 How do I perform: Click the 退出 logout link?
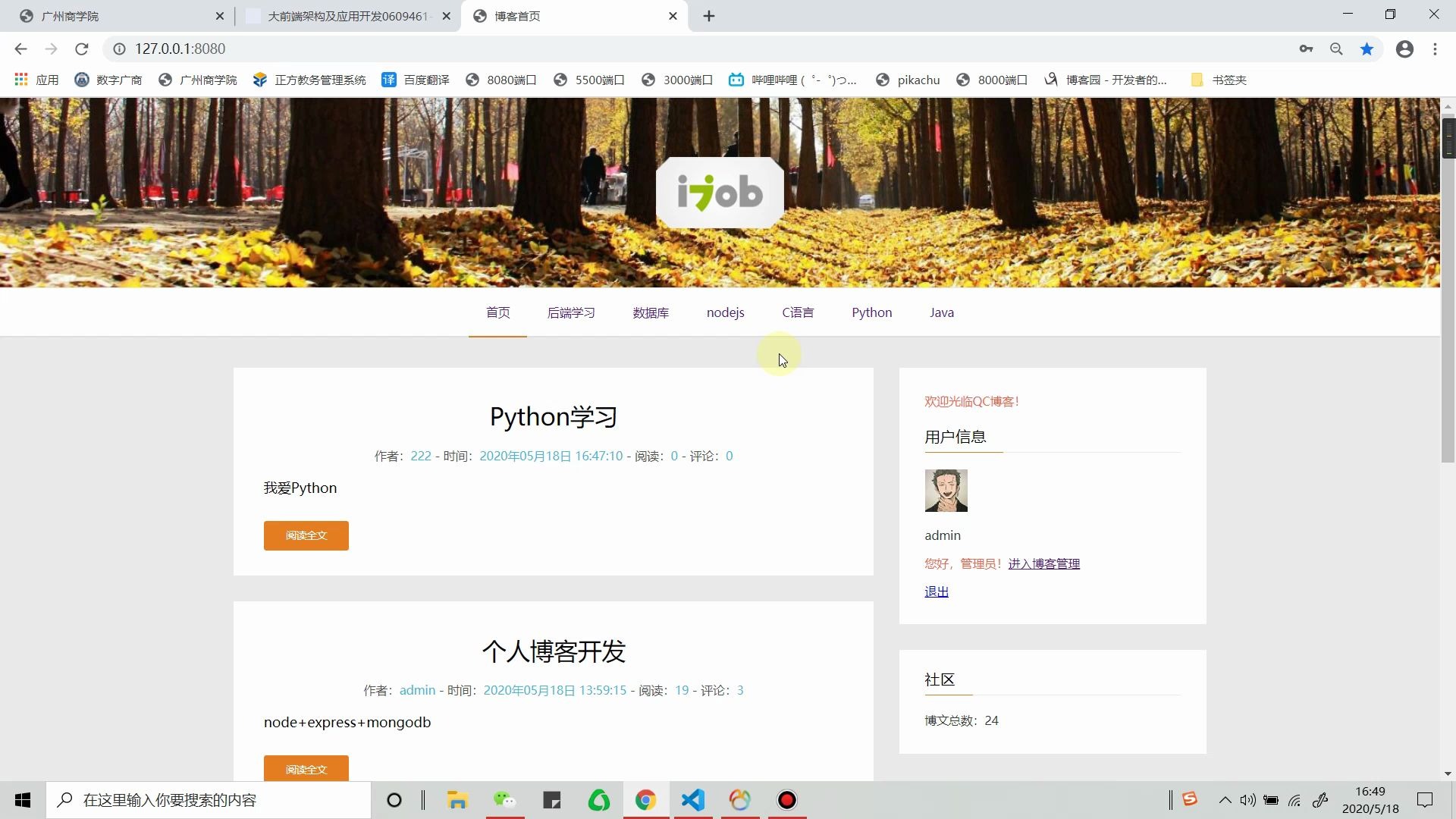(936, 591)
